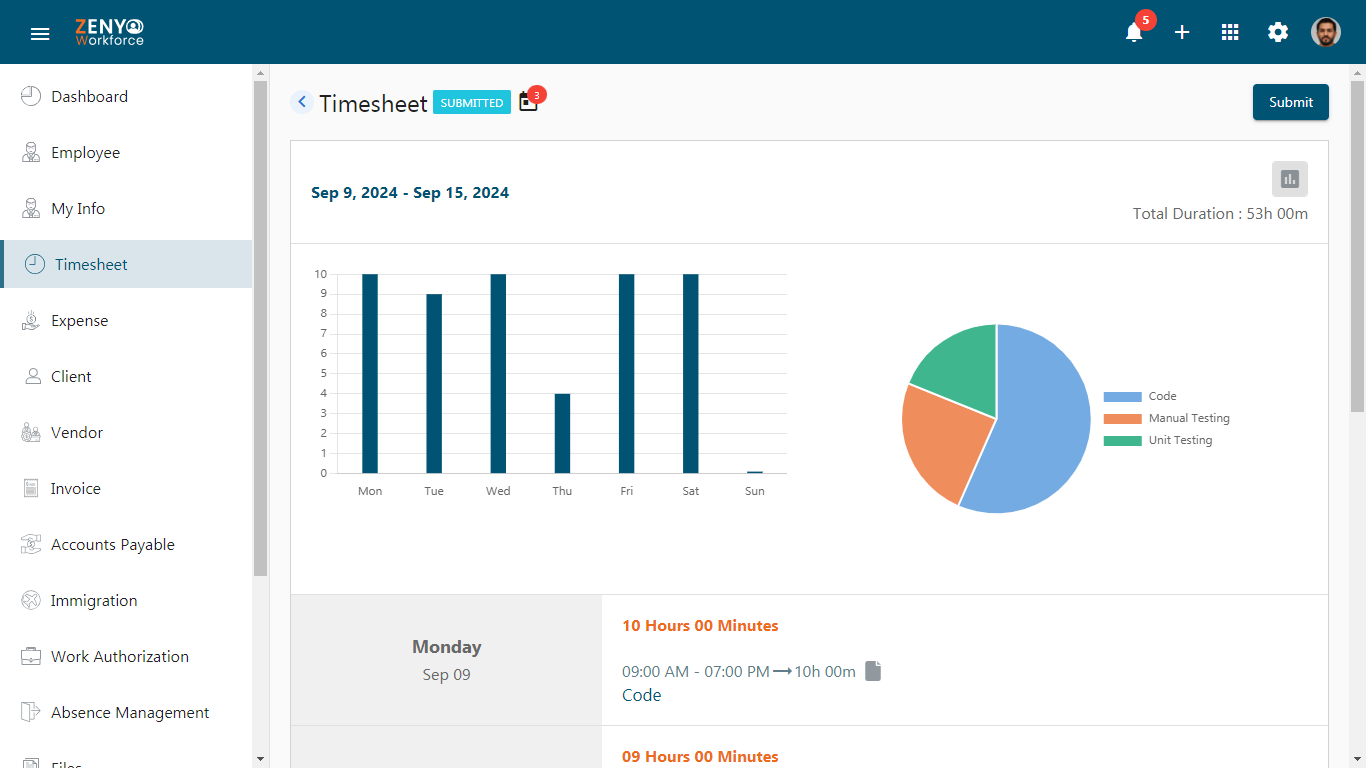
Task: Click the Employee sidebar icon
Action: point(31,152)
